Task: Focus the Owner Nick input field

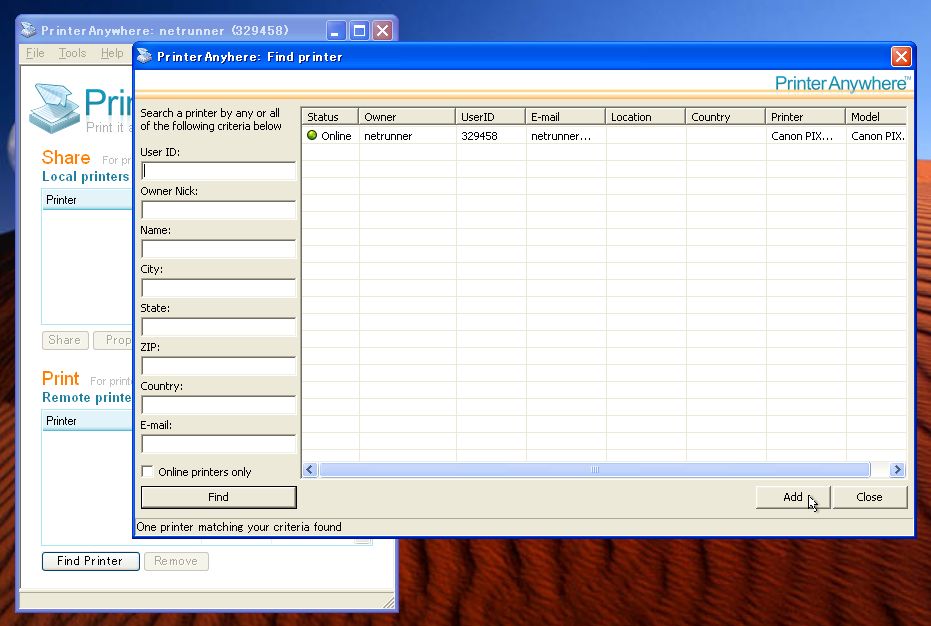Action: point(218,210)
